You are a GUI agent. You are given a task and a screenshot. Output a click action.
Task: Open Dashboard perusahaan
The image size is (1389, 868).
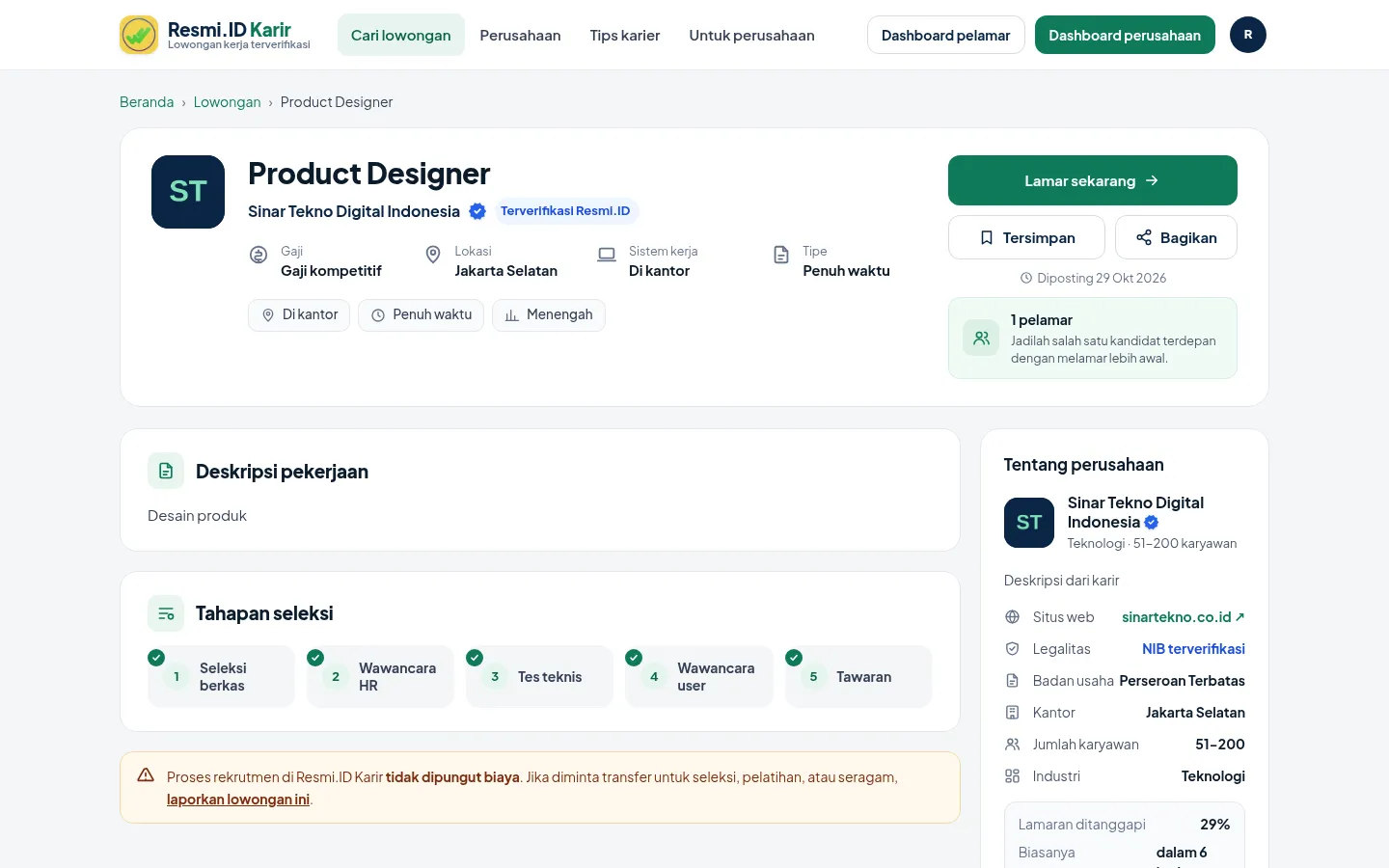coord(1125,35)
